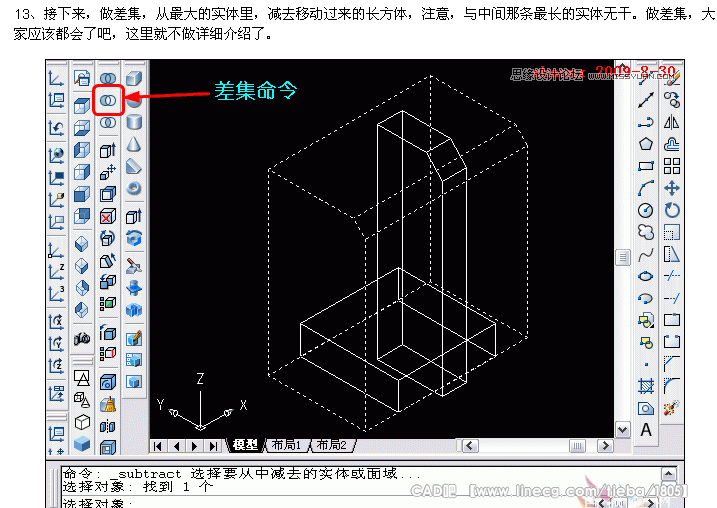The image size is (717, 508).
Task: Open the 布局1 layout tab
Action: tap(286, 445)
